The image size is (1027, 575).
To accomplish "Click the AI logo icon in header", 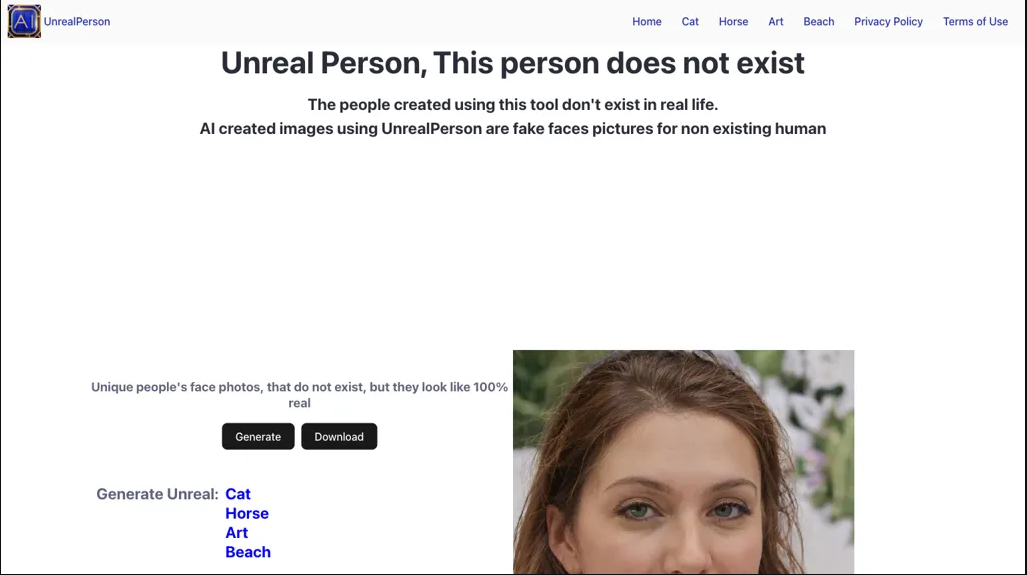I will pos(24,21).
